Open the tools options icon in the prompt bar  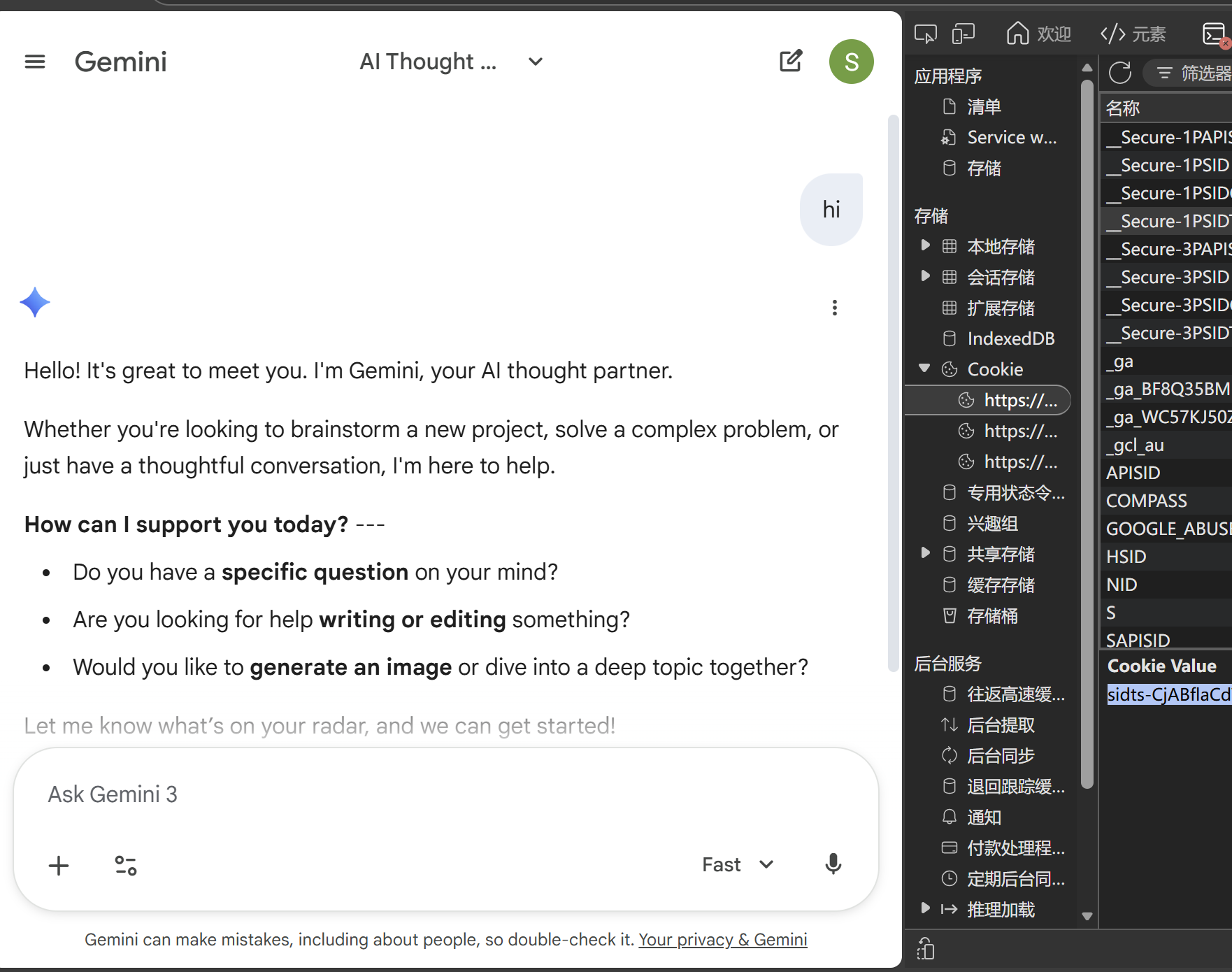point(126,865)
